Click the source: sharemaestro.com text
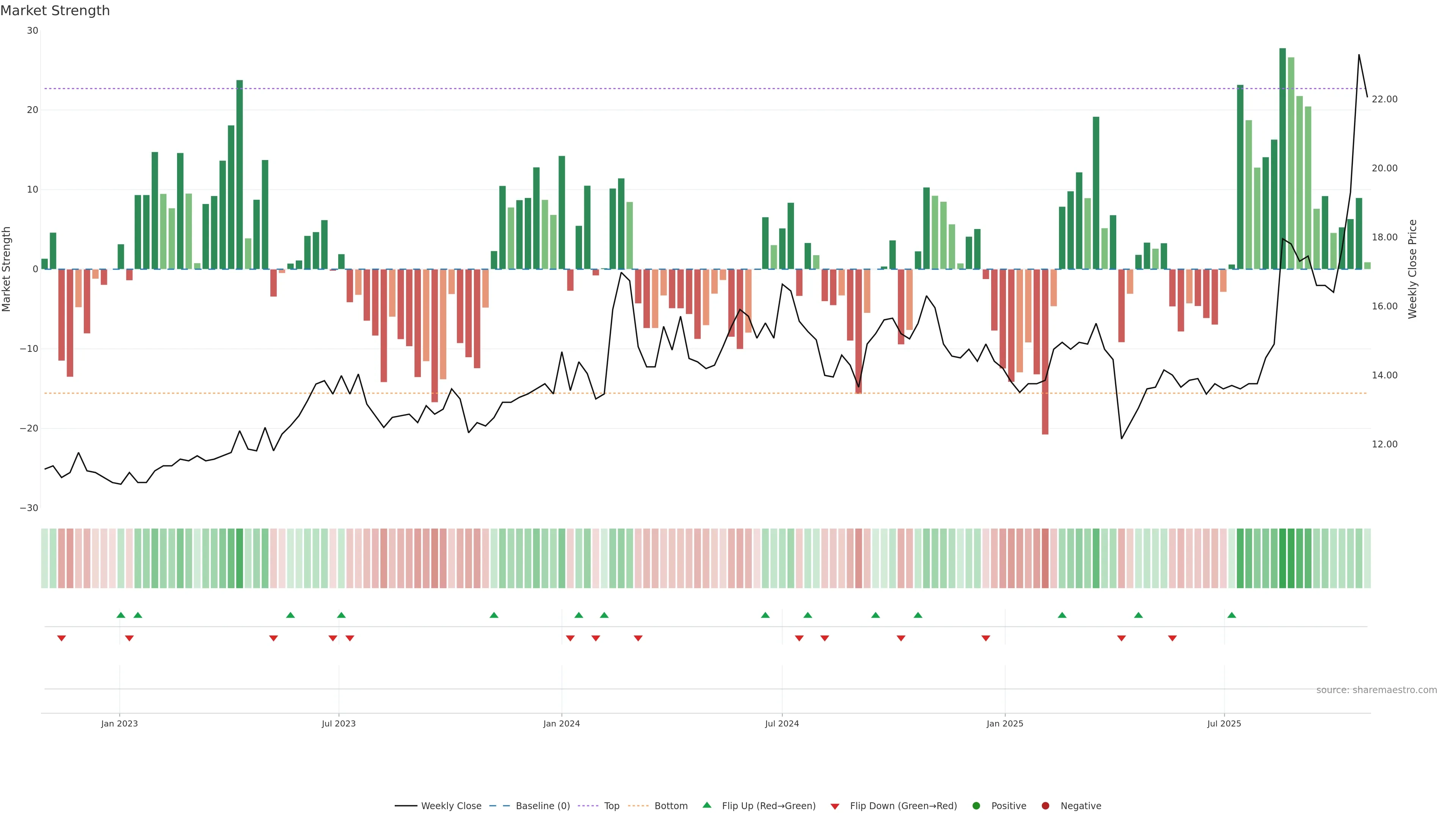Screen dimensions: 1456x819 pyautogui.click(x=1376, y=690)
